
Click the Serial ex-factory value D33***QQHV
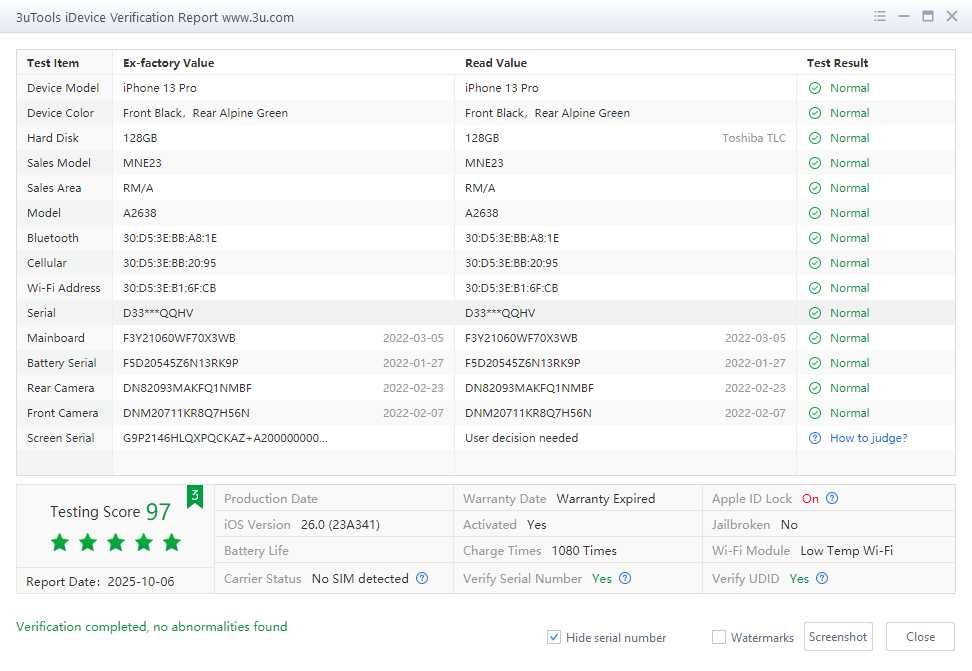pyautogui.click(x=158, y=313)
